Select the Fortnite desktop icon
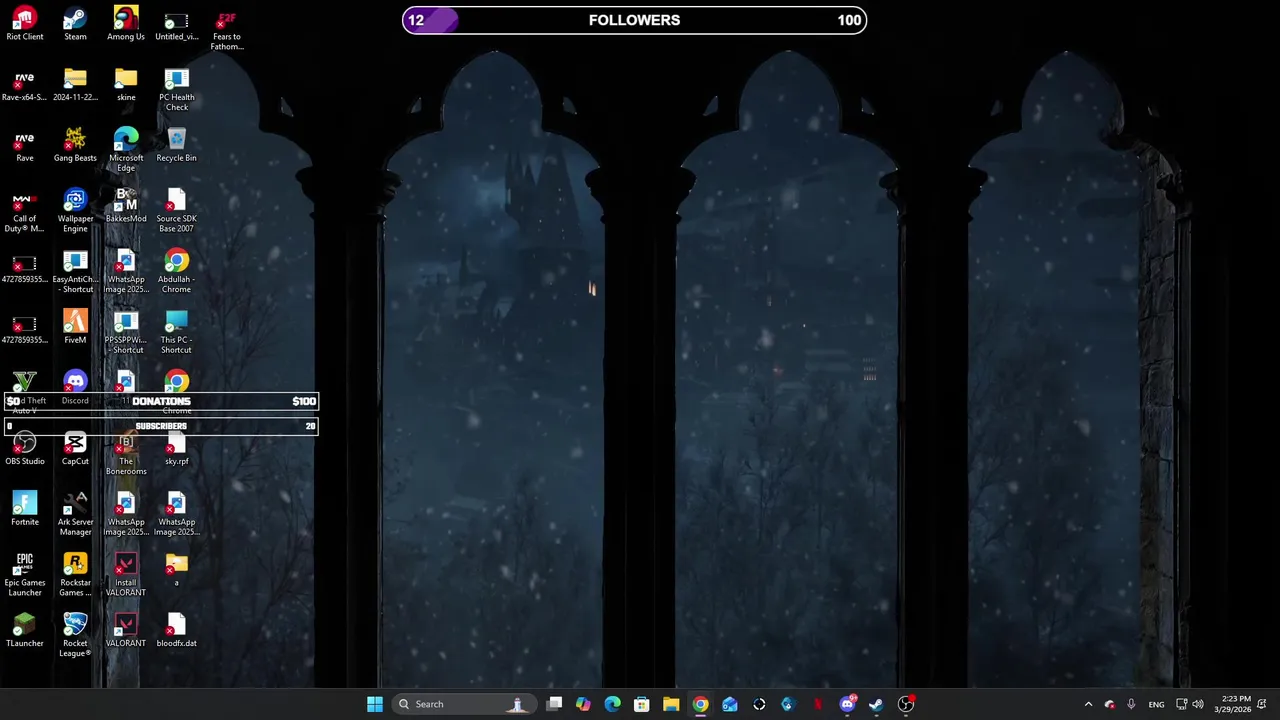 tap(25, 509)
